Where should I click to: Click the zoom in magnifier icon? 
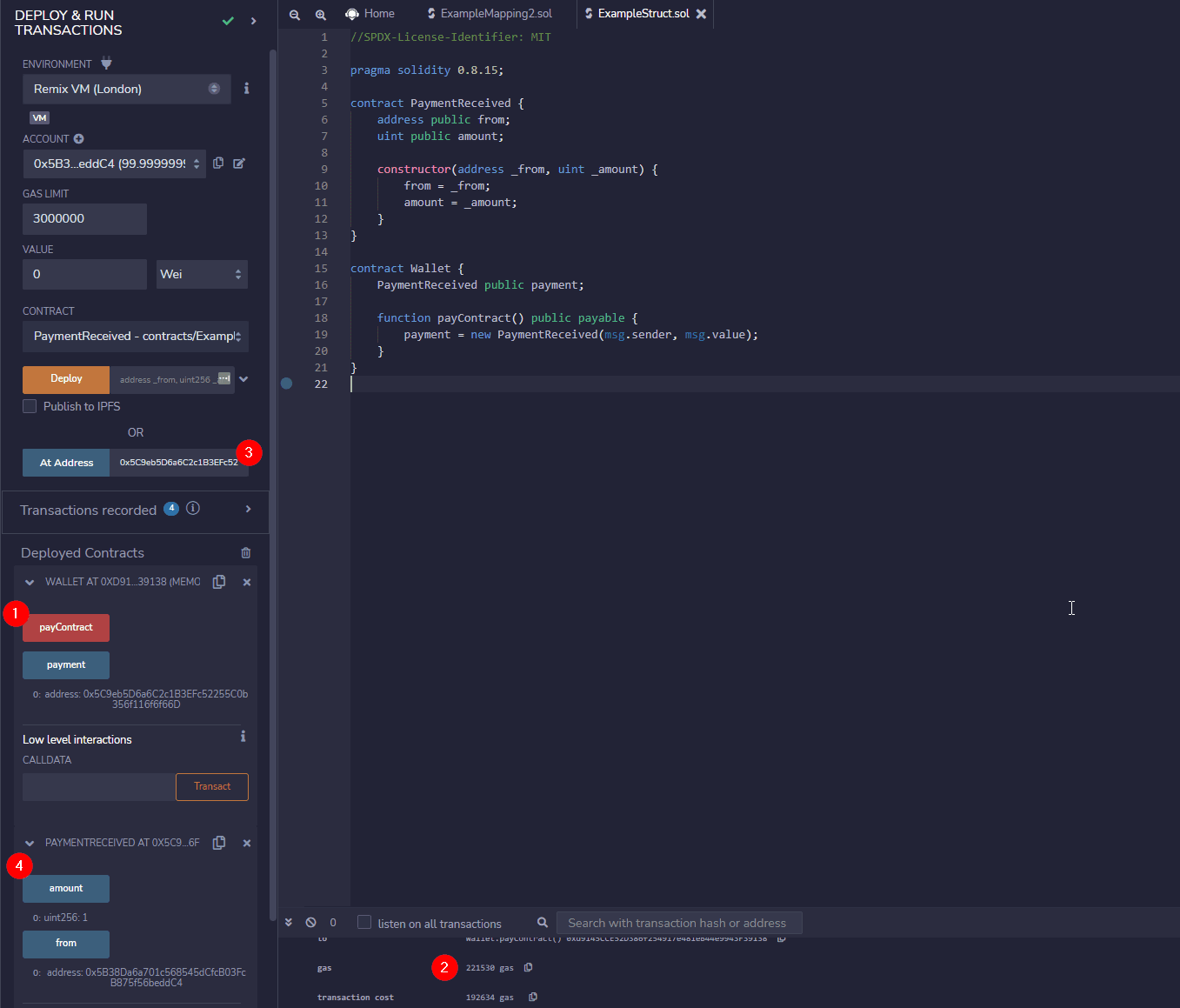(321, 15)
